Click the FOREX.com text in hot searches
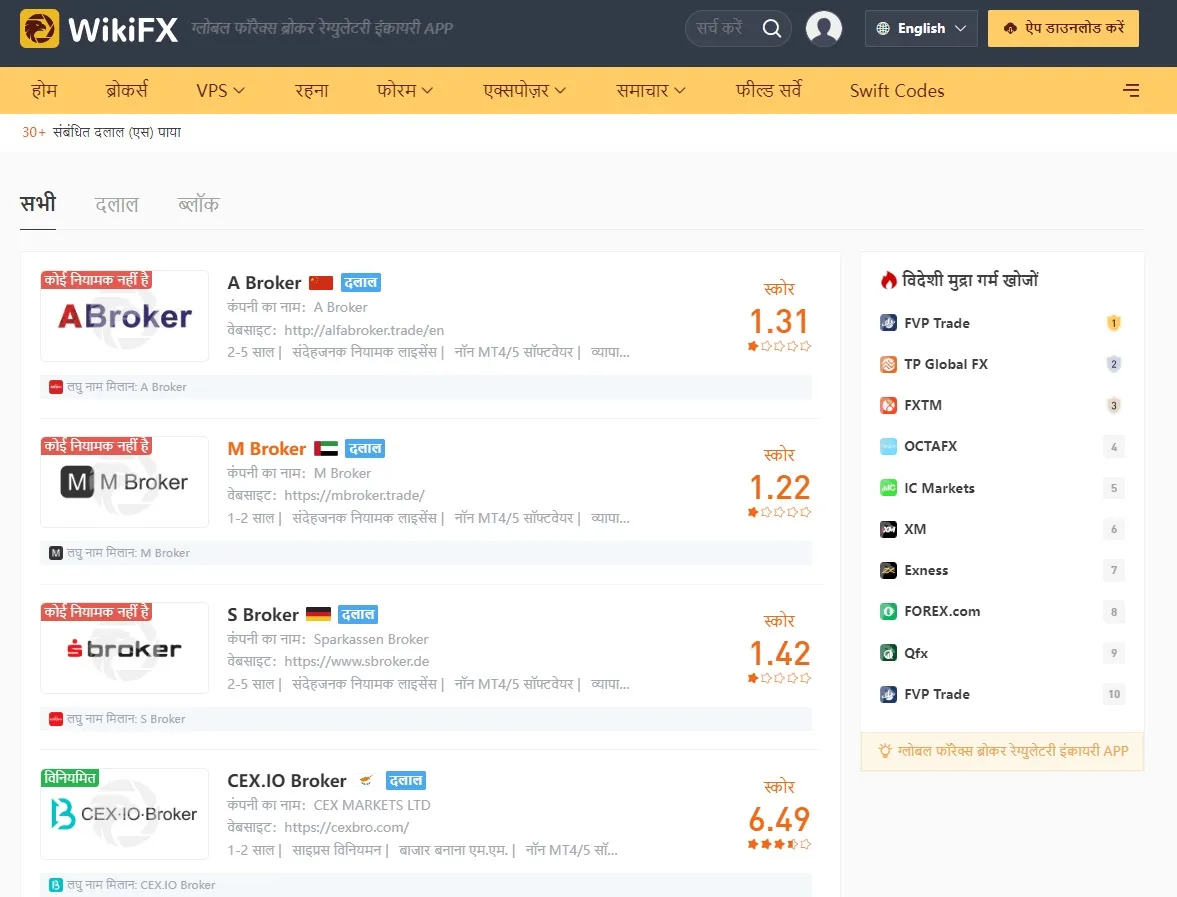 [x=942, y=612]
